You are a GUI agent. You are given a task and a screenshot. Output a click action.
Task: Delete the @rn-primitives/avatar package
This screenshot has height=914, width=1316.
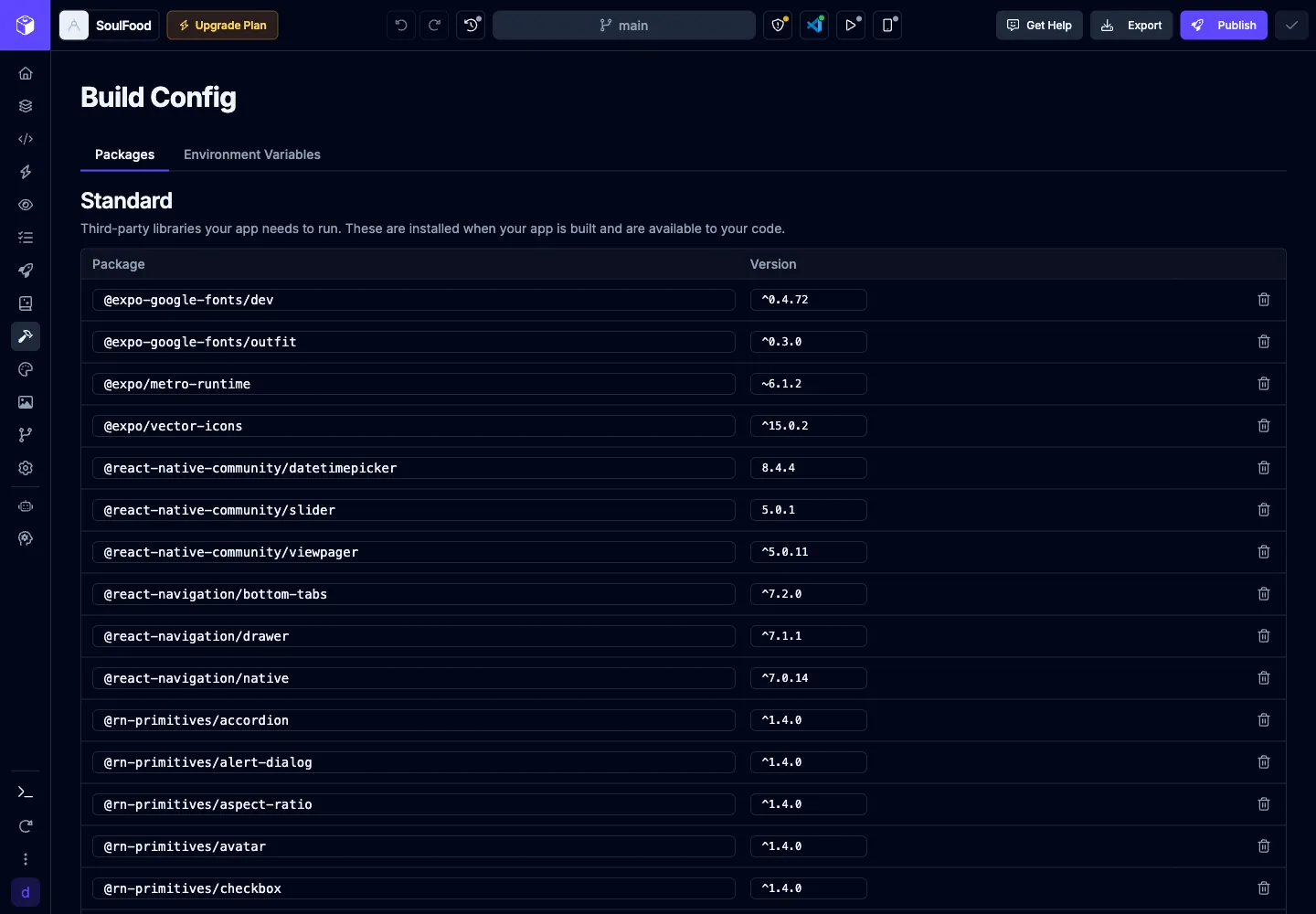(1264, 846)
